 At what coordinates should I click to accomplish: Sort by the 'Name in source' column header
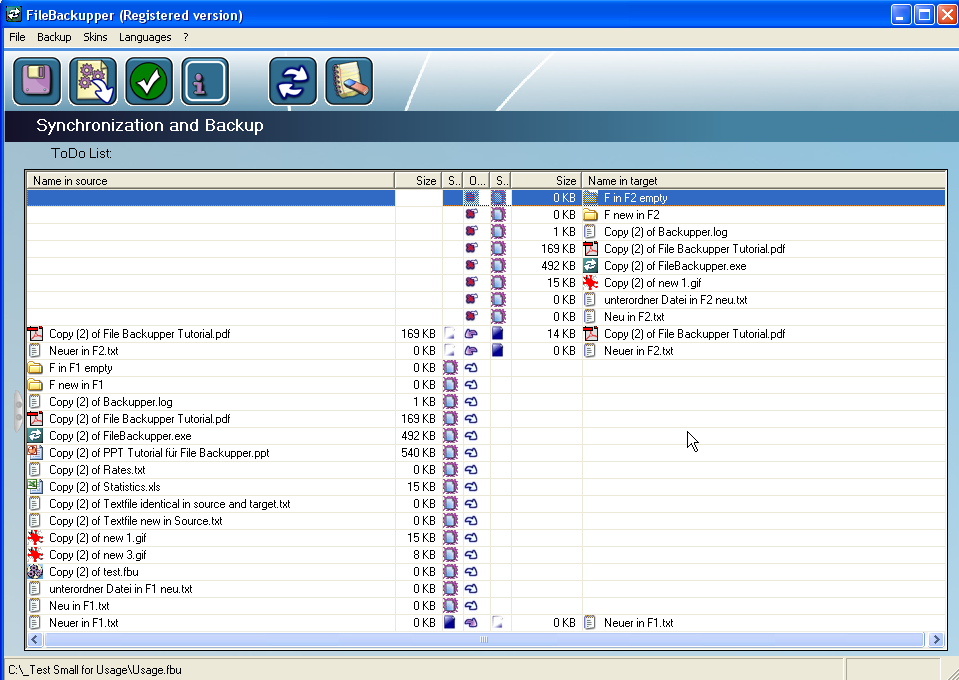tap(210, 180)
